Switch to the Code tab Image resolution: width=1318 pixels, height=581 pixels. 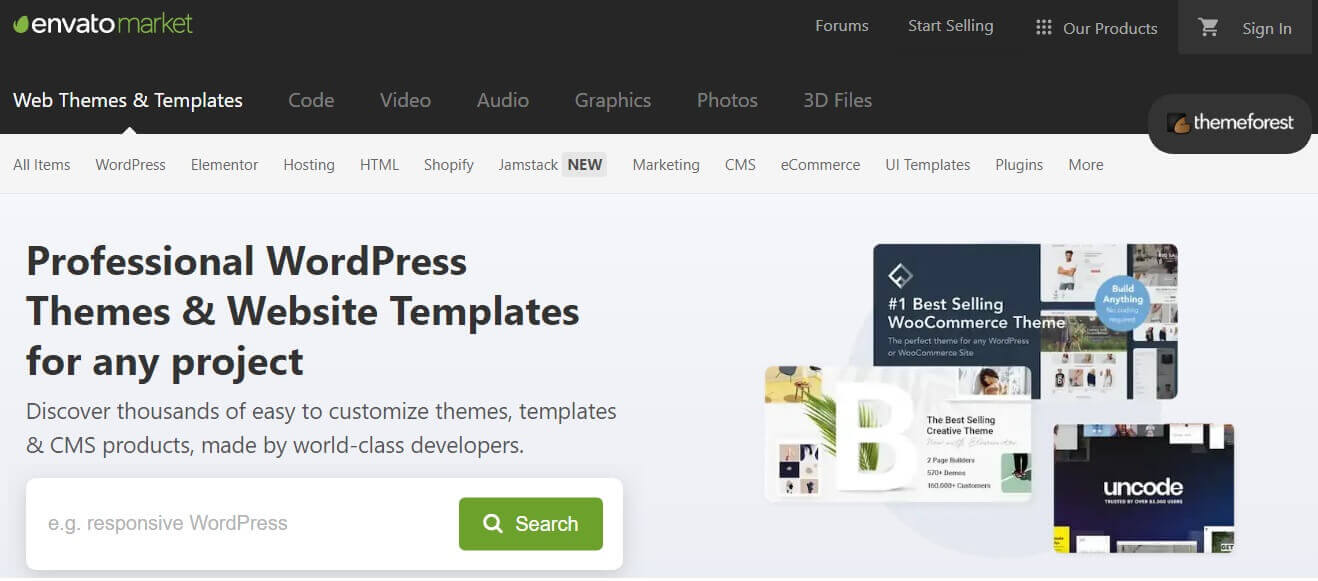pyautogui.click(x=311, y=100)
